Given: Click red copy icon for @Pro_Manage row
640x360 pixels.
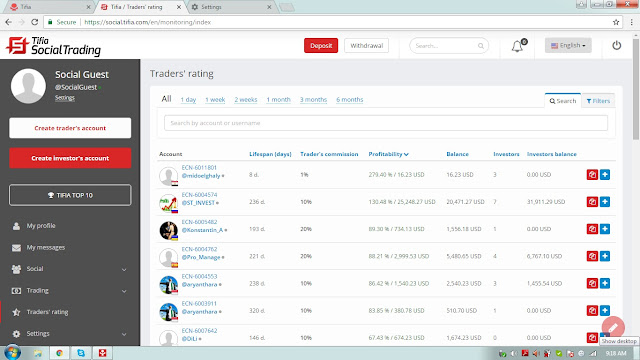Looking at the screenshot, I should click(592, 256).
